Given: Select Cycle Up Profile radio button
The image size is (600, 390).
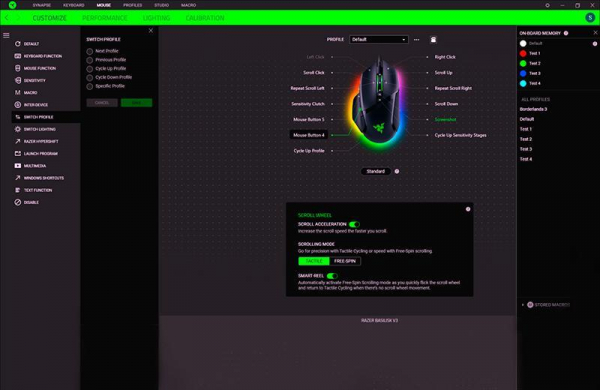Looking at the screenshot, I should click(90, 69).
